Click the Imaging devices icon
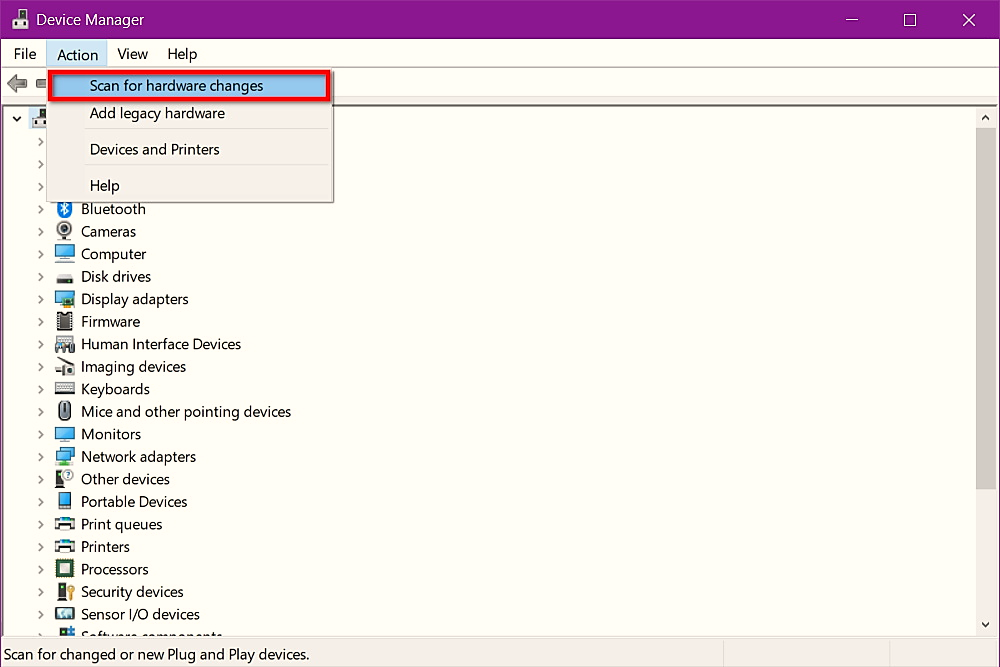This screenshot has width=1000, height=667. point(64,367)
